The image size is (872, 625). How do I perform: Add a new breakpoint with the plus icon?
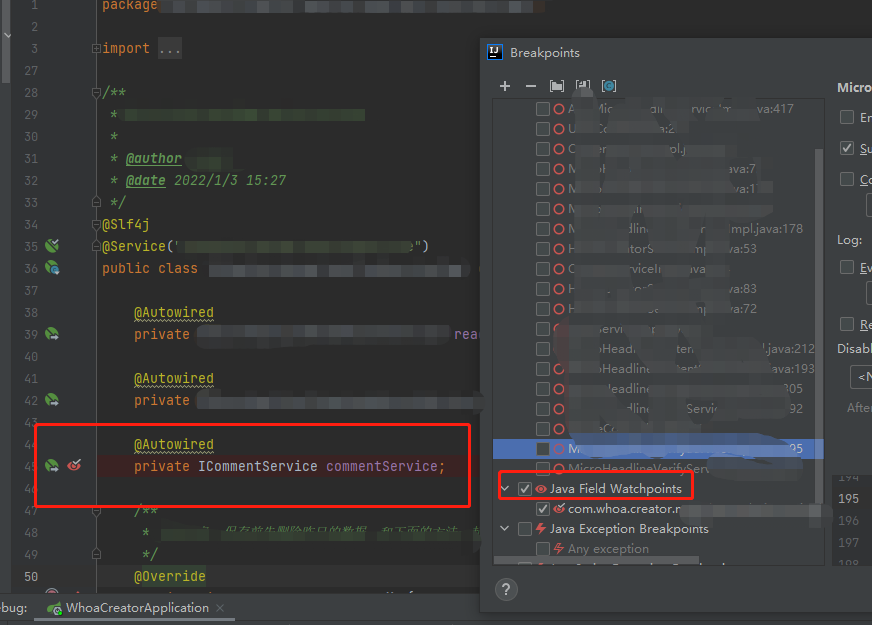(504, 86)
